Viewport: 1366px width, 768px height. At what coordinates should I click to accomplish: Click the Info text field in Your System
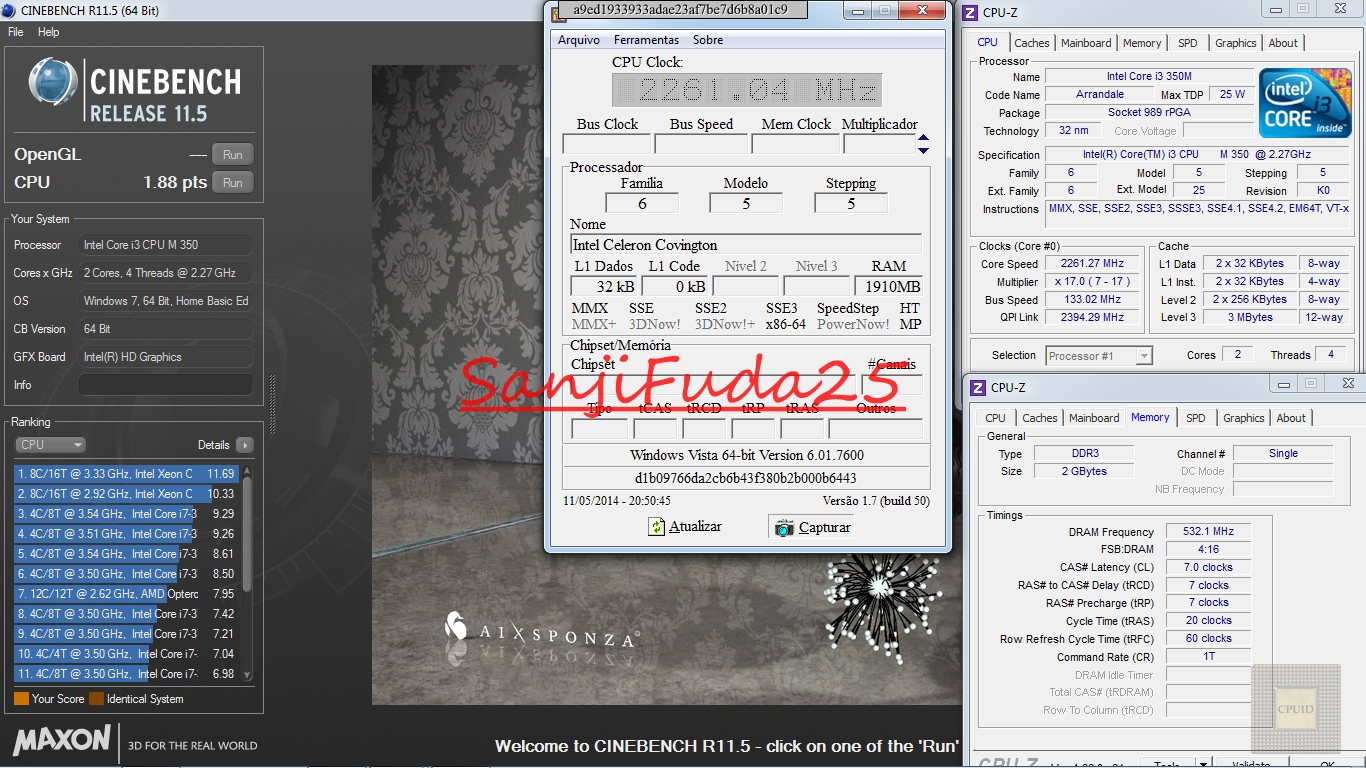165,385
